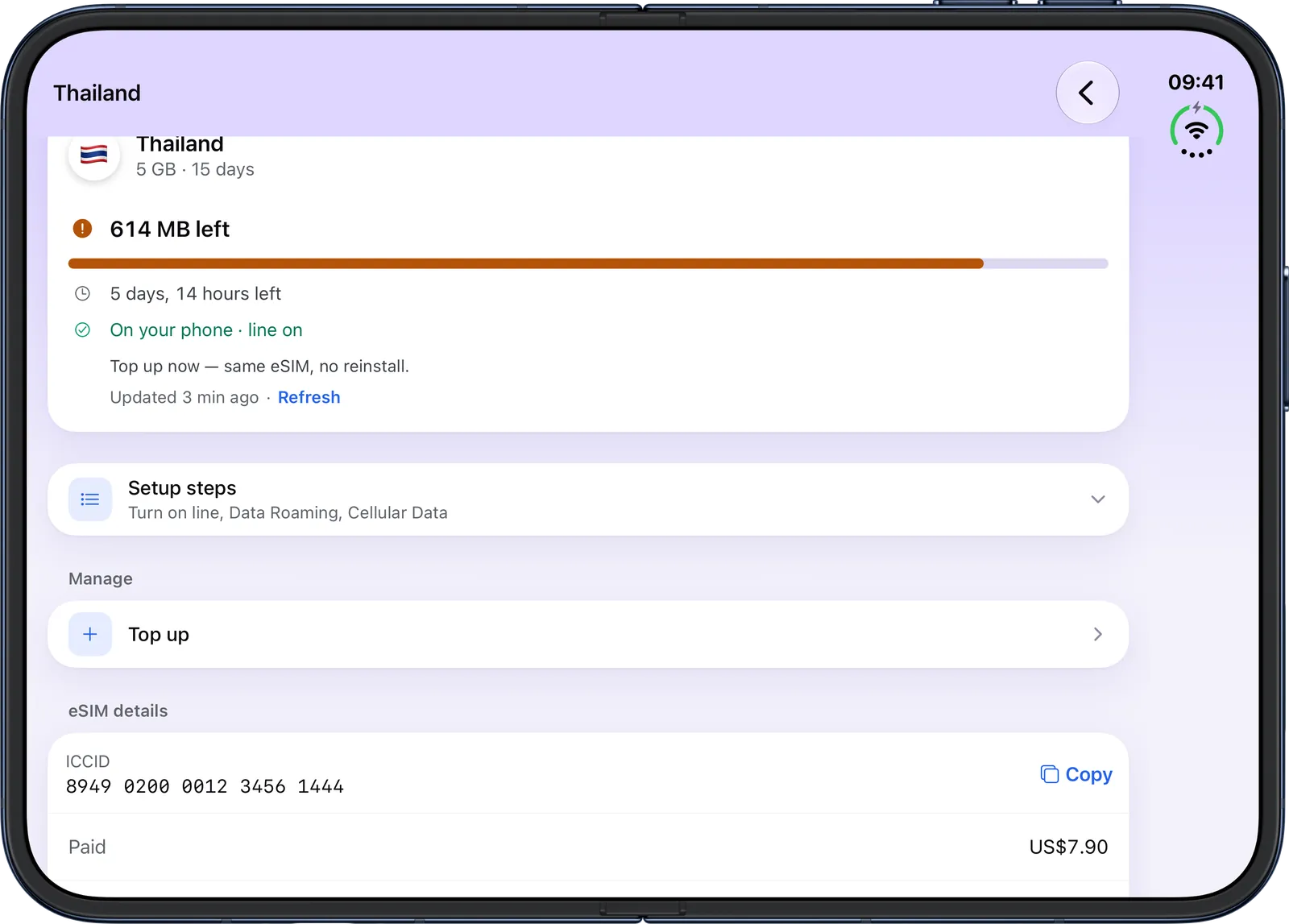Click 'Turn on line, Data Roaming, Cellular Data' subtitle
Image resolution: width=1289 pixels, height=924 pixels.
click(288, 513)
